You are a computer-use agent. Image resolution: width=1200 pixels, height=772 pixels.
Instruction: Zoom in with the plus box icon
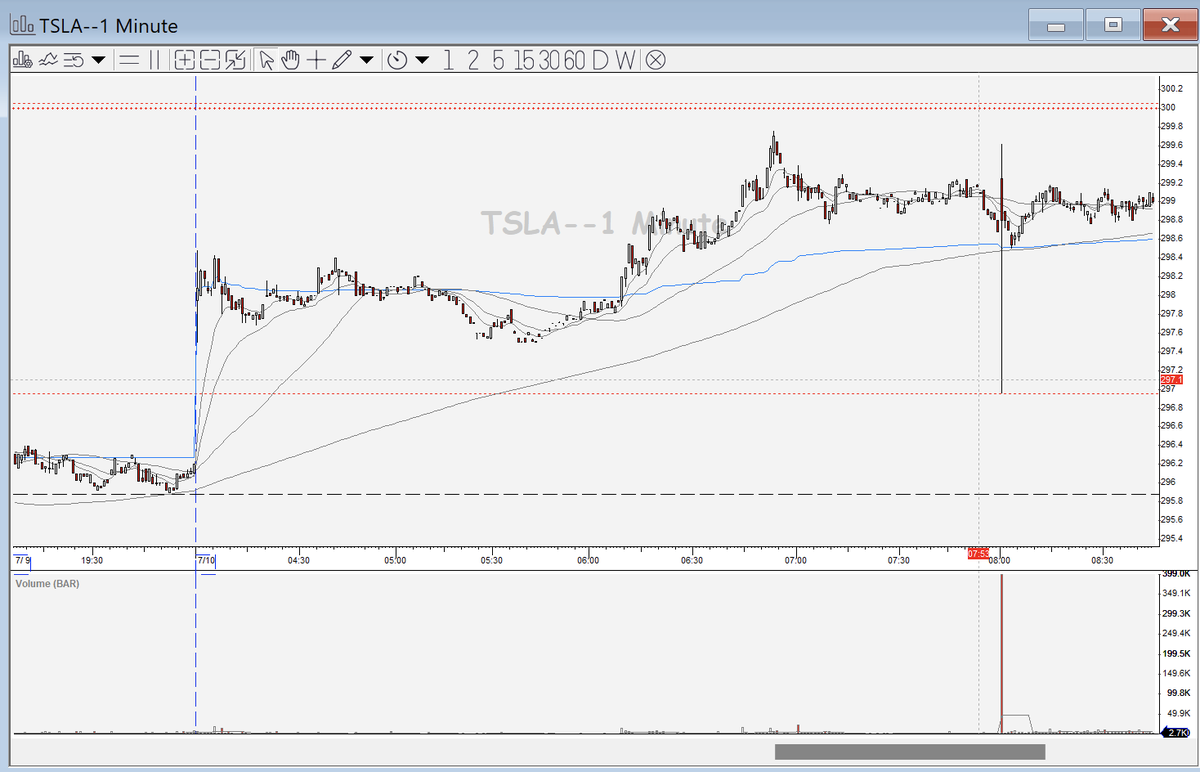coord(185,60)
